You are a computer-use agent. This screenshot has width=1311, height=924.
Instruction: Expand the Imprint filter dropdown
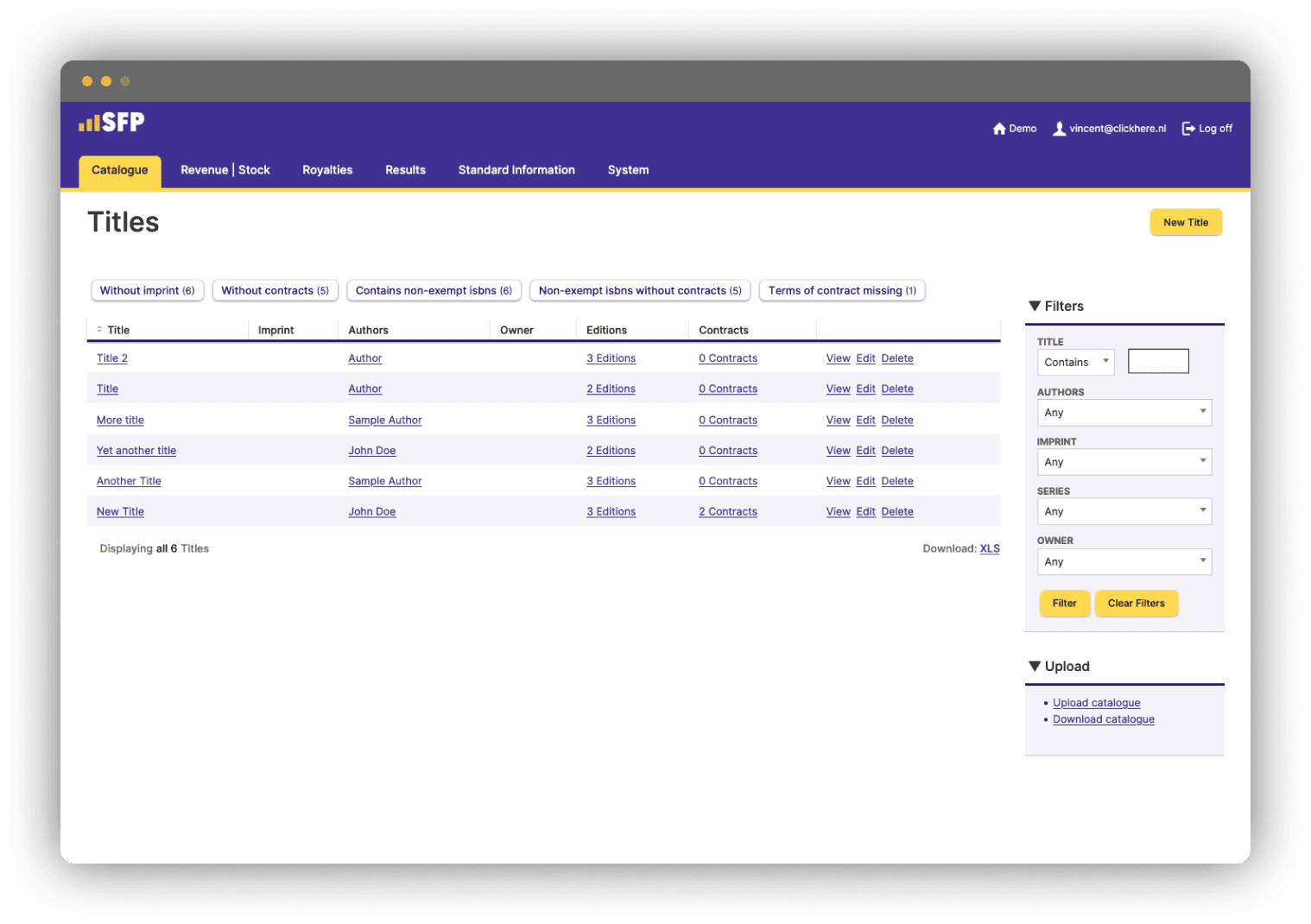tap(1124, 462)
